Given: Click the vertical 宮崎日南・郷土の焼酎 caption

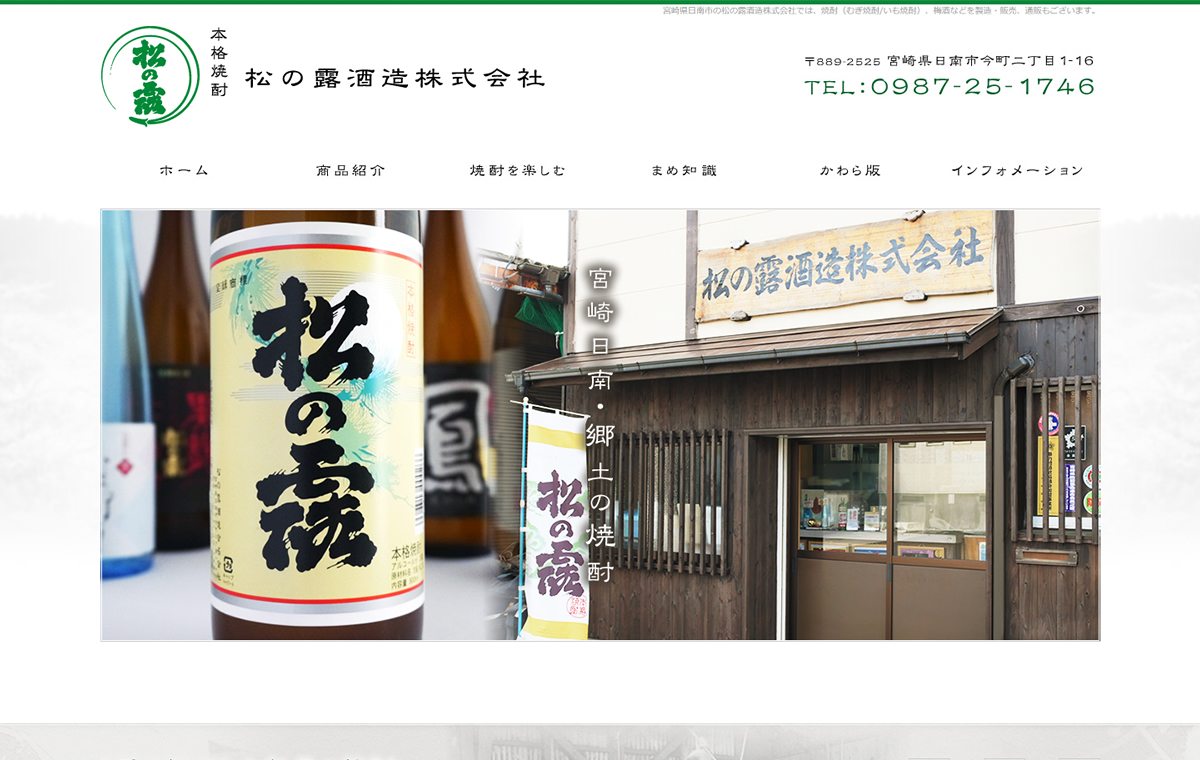Looking at the screenshot, I should 600,425.
